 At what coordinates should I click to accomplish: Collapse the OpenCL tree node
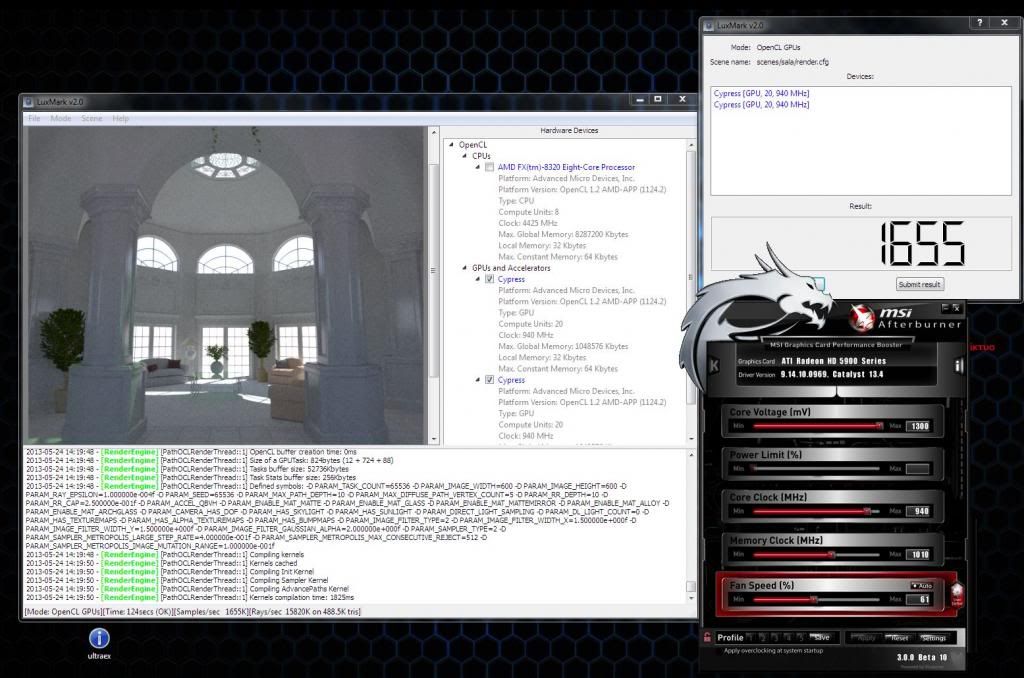click(x=451, y=145)
